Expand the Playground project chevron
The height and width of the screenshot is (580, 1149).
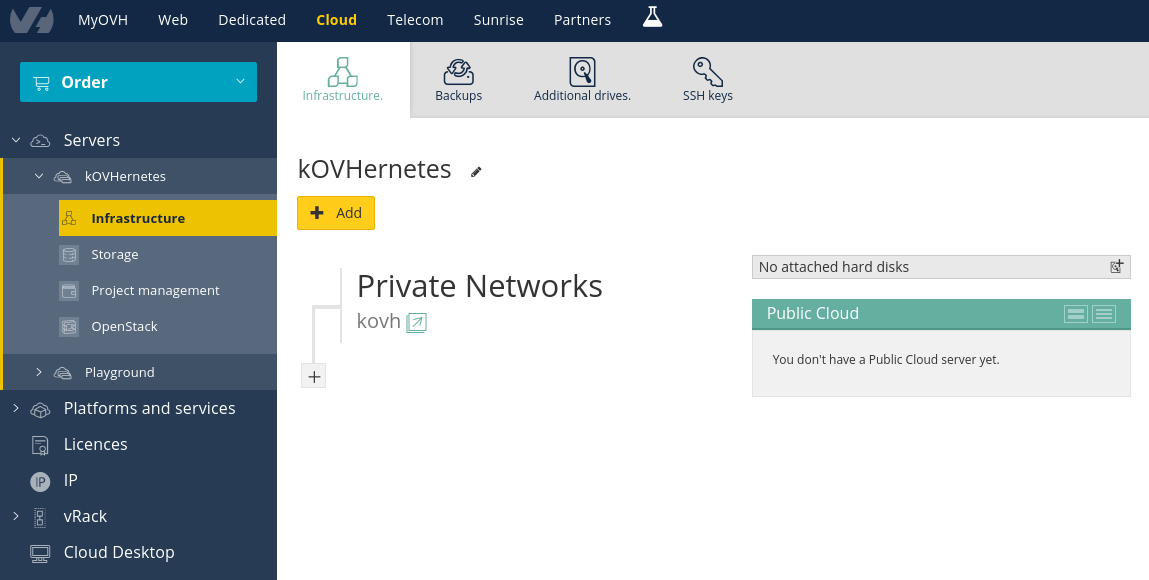(39, 372)
